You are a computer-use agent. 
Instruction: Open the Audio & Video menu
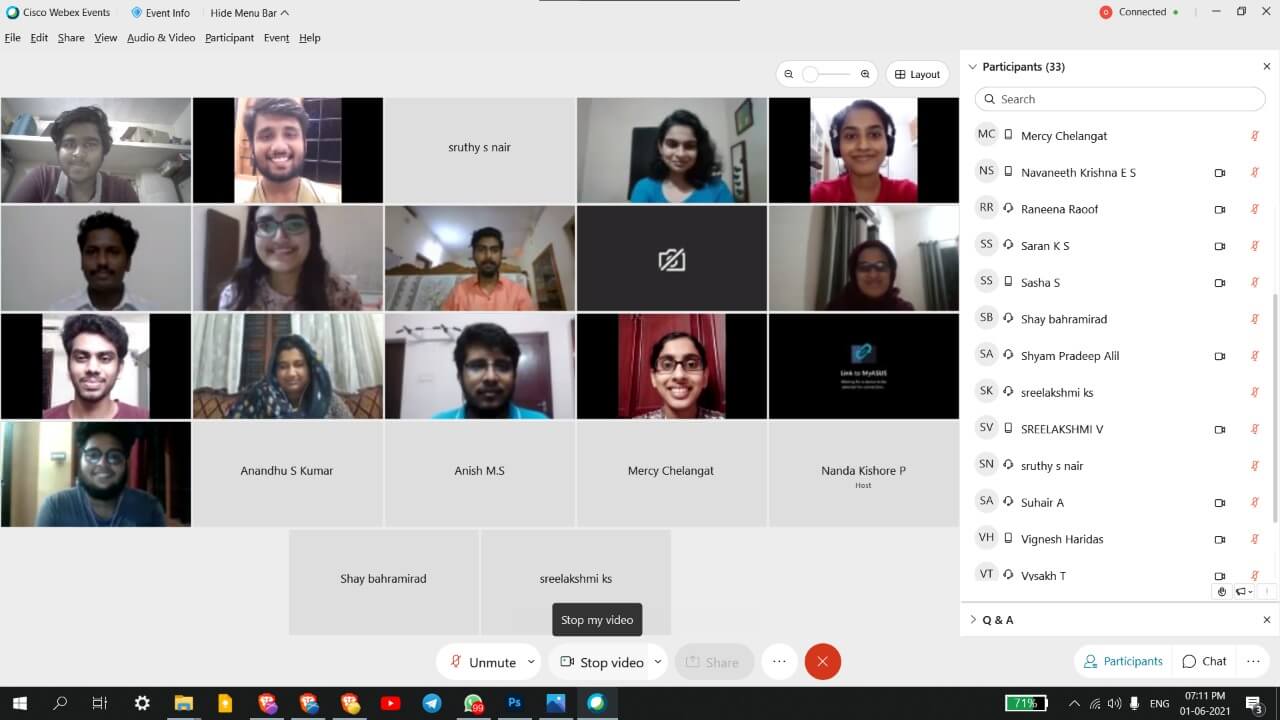pos(160,38)
